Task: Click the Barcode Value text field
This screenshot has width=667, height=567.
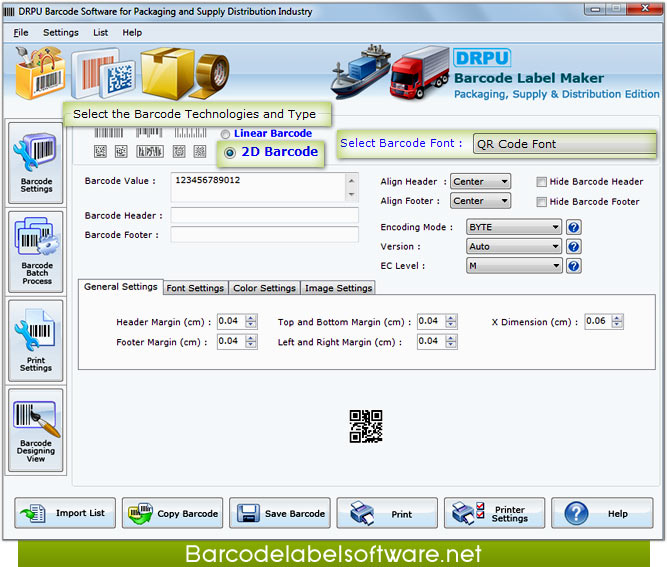Action: (259, 187)
